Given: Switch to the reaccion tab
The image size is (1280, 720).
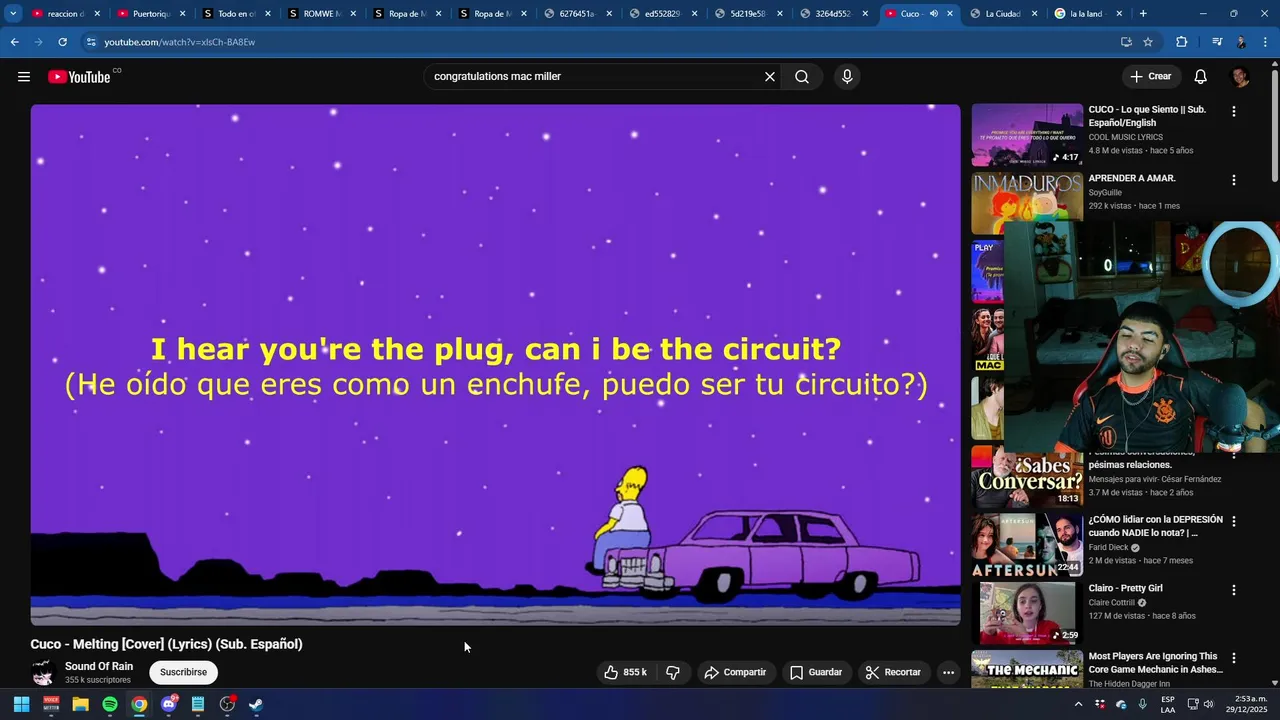Looking at the screenshot, I should 66,14.
